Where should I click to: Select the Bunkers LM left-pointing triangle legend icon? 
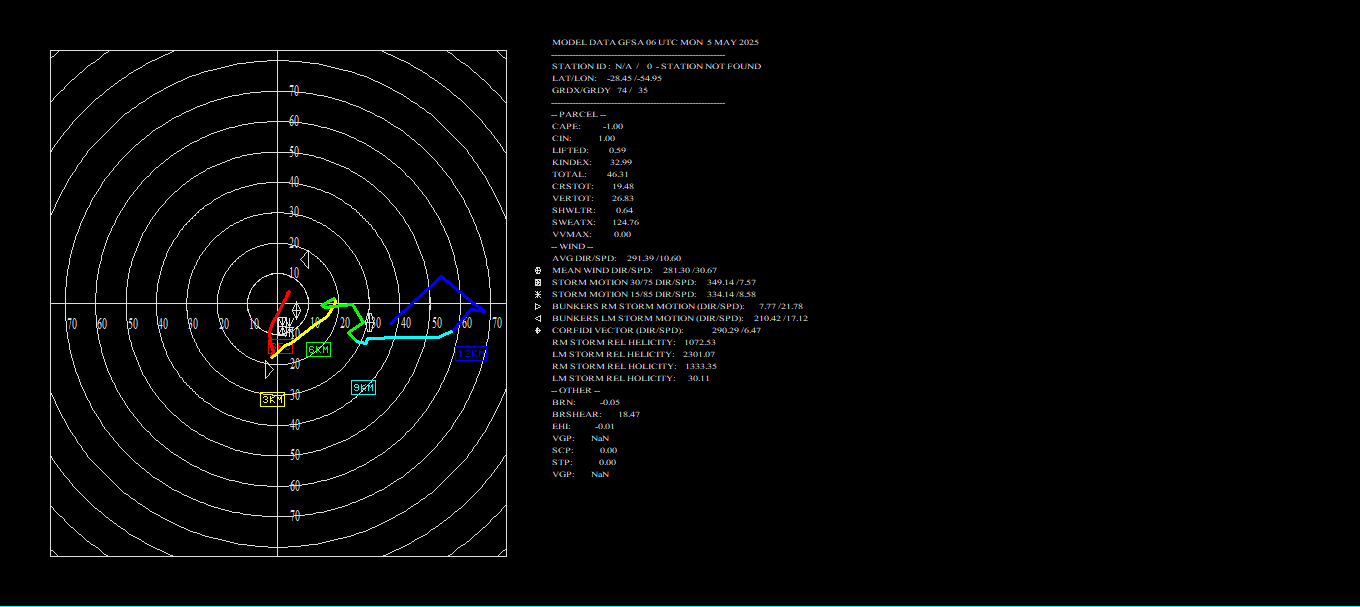tap(538, 318)
